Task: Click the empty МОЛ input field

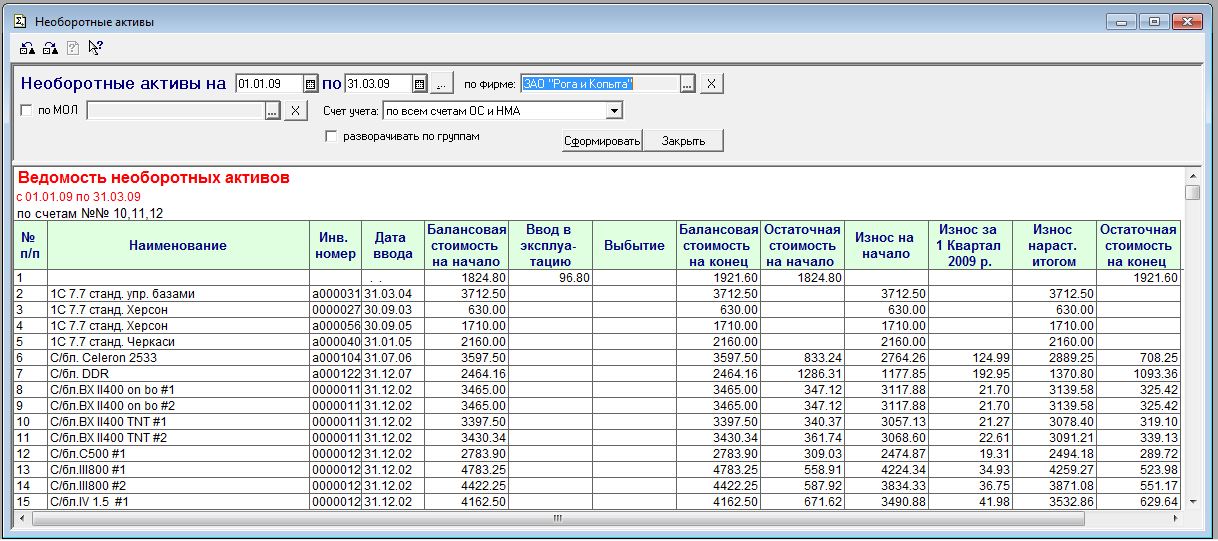Action: [x=176, y=111]
